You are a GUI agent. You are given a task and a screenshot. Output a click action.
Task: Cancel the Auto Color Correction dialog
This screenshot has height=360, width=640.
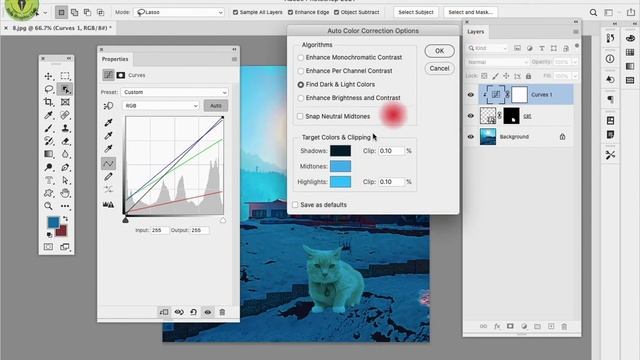pyautogui.click(x=440, y=69)
